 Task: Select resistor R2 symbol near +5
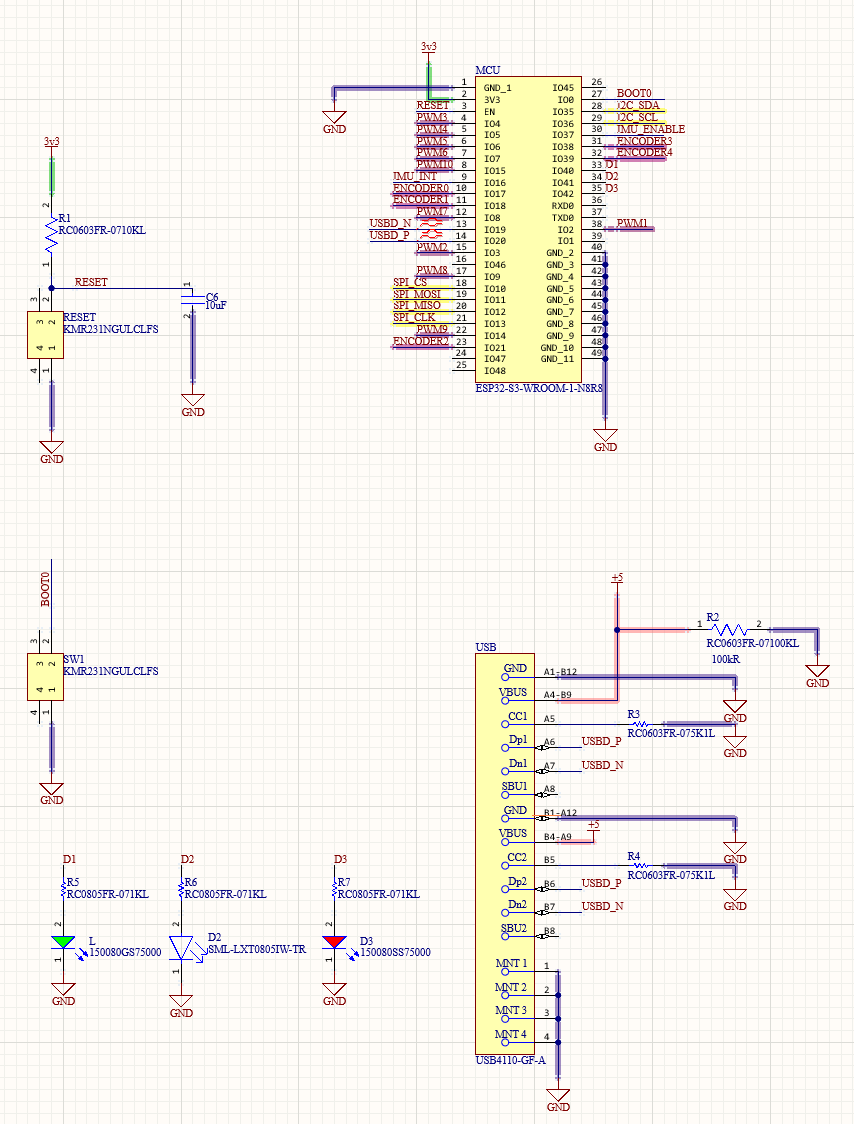pyautogui.click(x=731, y=630)
